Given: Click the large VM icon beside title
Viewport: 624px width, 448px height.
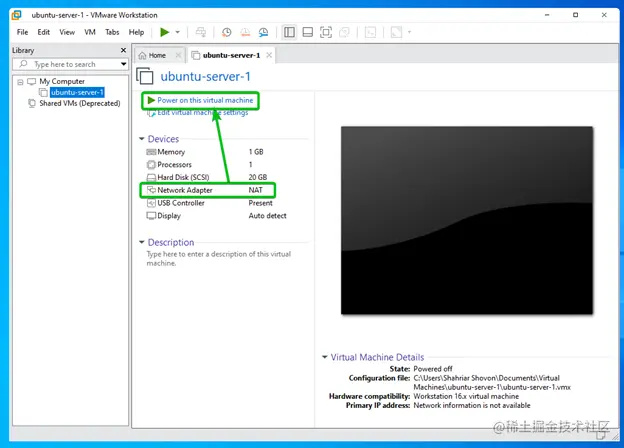Looking at the screenshot, I should (145, 76).
